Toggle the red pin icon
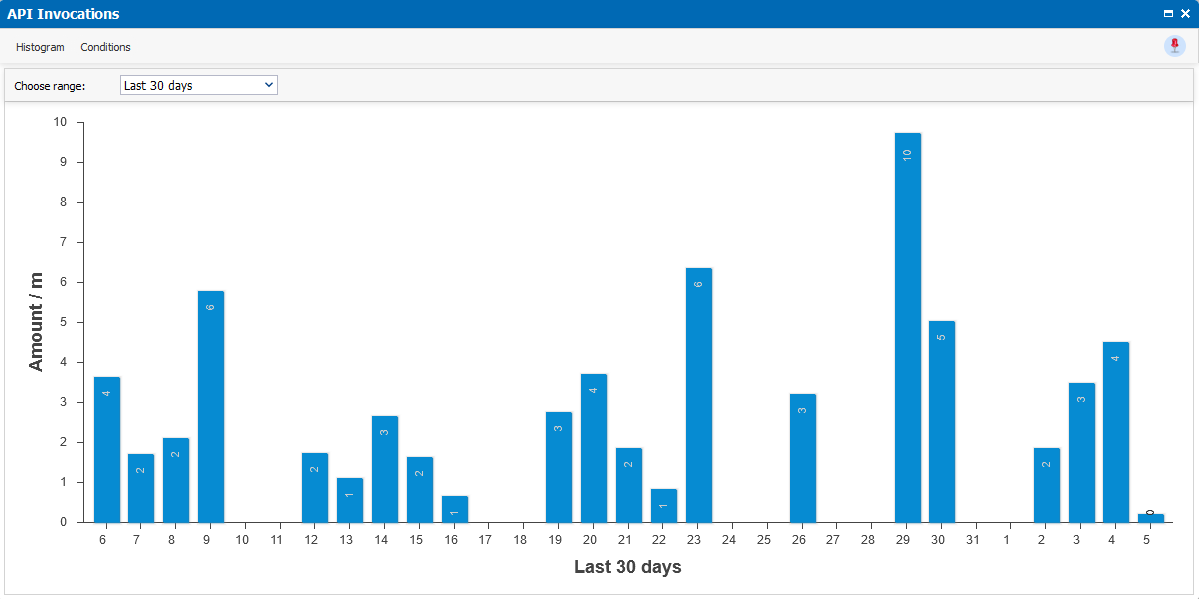 coord(1174,46)
